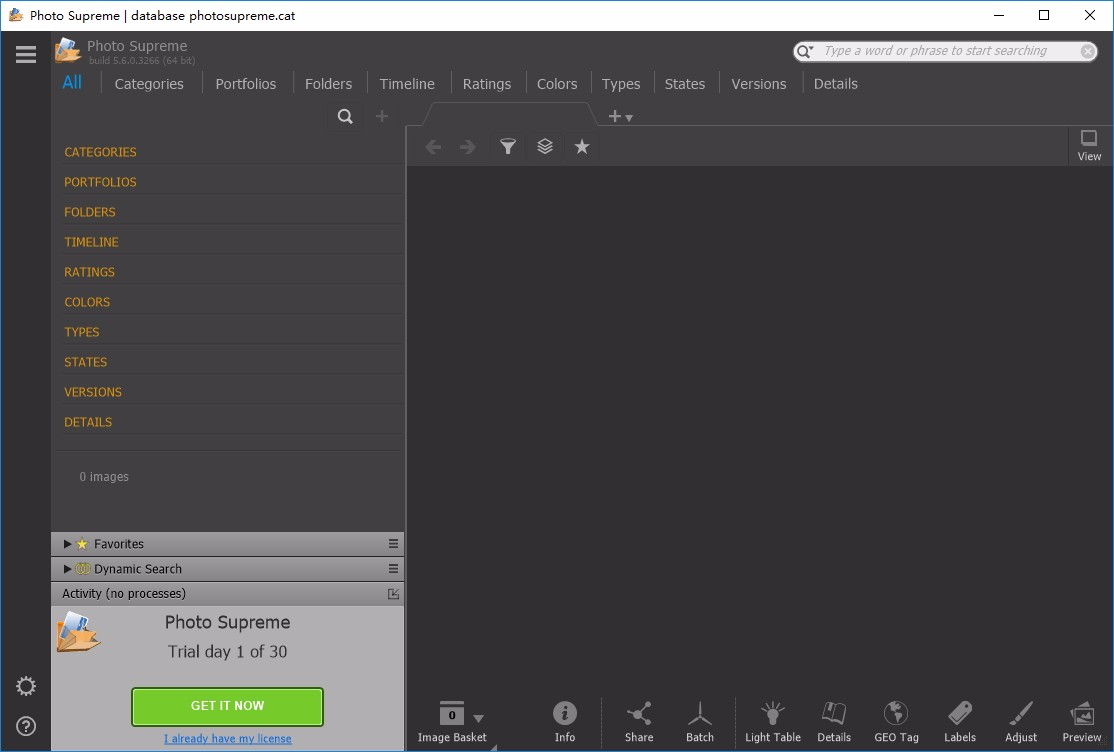Go forward with the right arrow
Viewport: 1114px width, 752px height.
pyautogui.click(x=467, y=147)
